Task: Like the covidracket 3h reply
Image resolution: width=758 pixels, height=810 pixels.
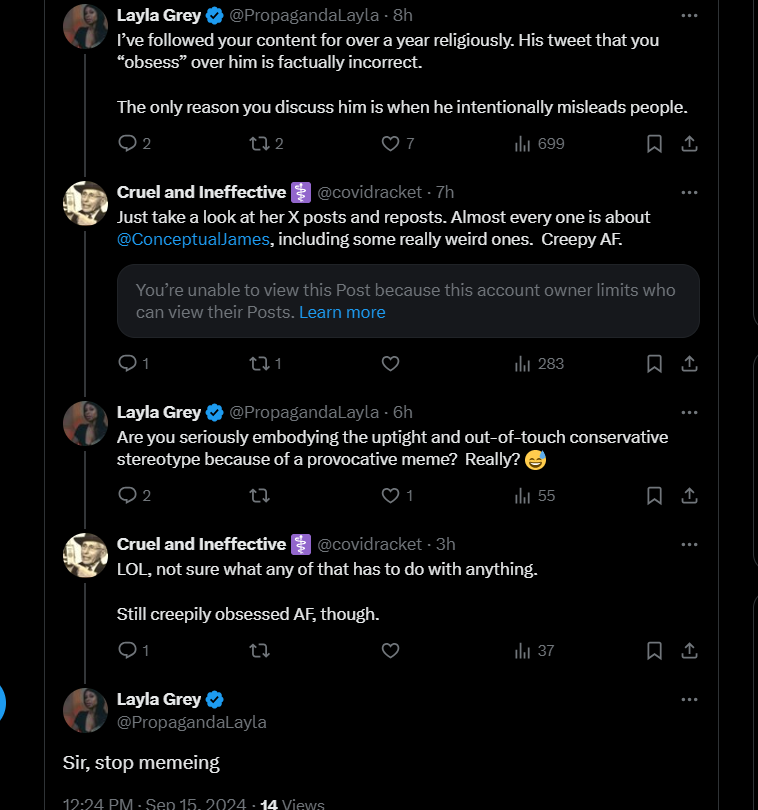Action: pyautogui.click(x=390, y=650)
